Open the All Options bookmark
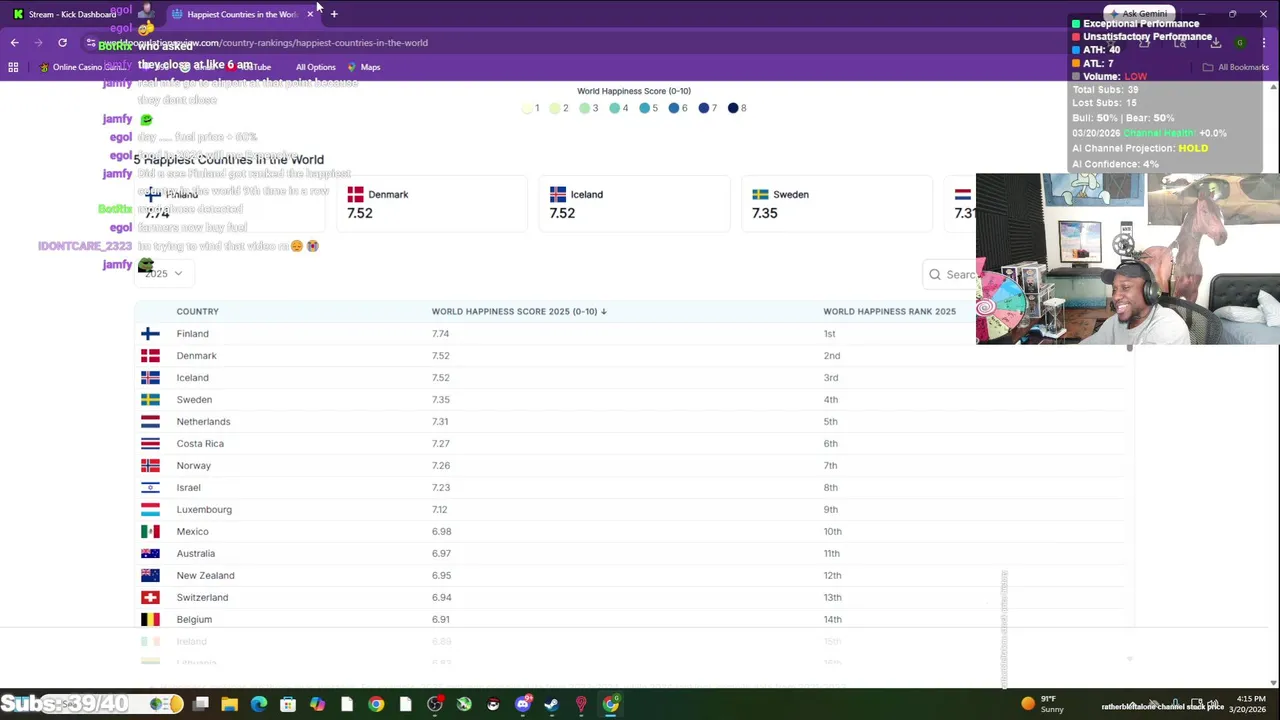 [315, 67]
